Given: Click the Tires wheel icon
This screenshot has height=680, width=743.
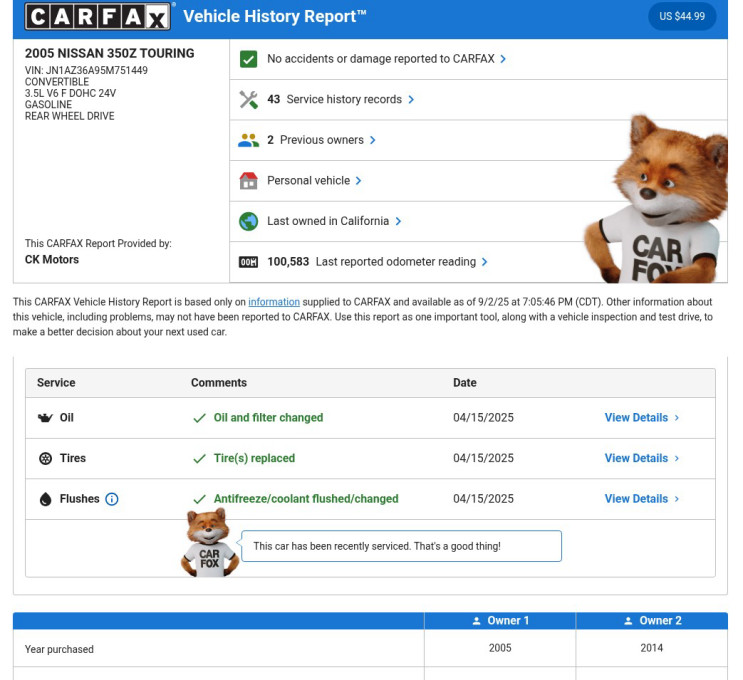Looking at the screenshot, I should point(45,458).
